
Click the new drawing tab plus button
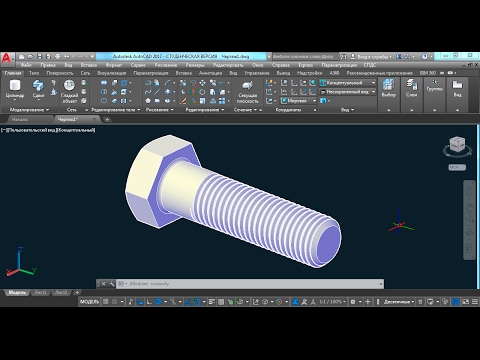pos(107,119)
